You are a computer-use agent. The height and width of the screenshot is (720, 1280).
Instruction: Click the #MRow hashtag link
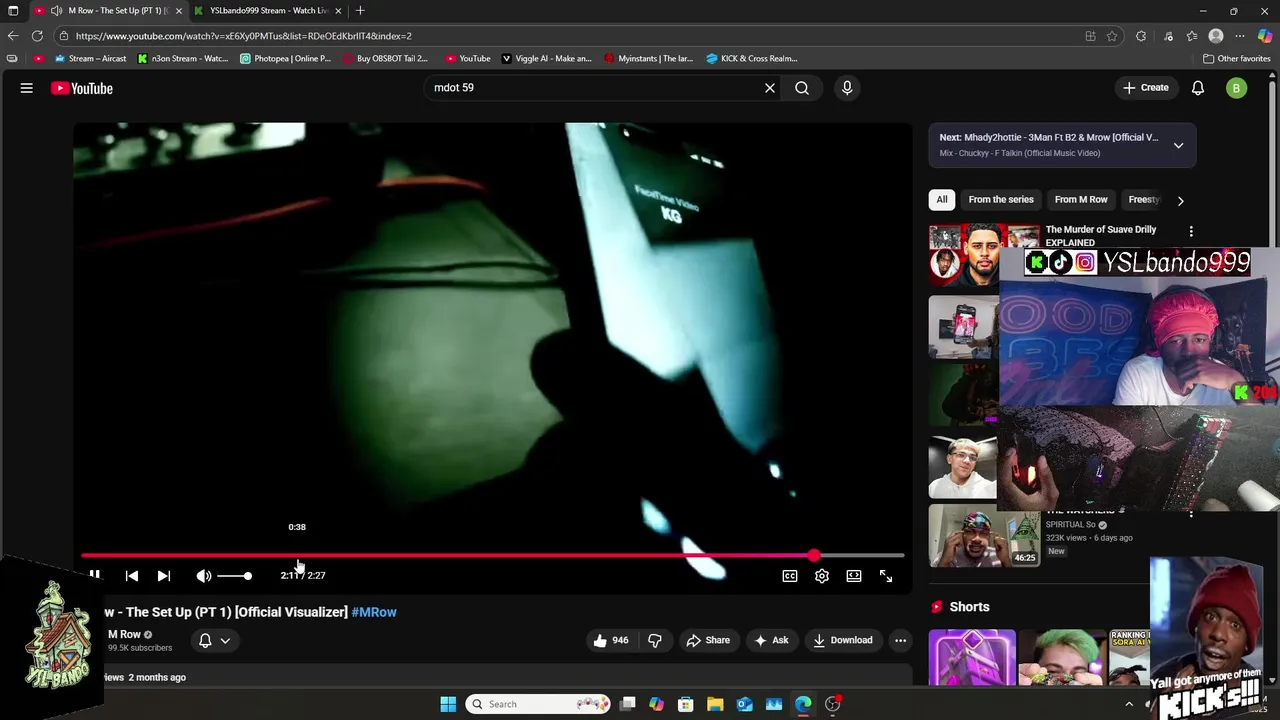(374, 612)
